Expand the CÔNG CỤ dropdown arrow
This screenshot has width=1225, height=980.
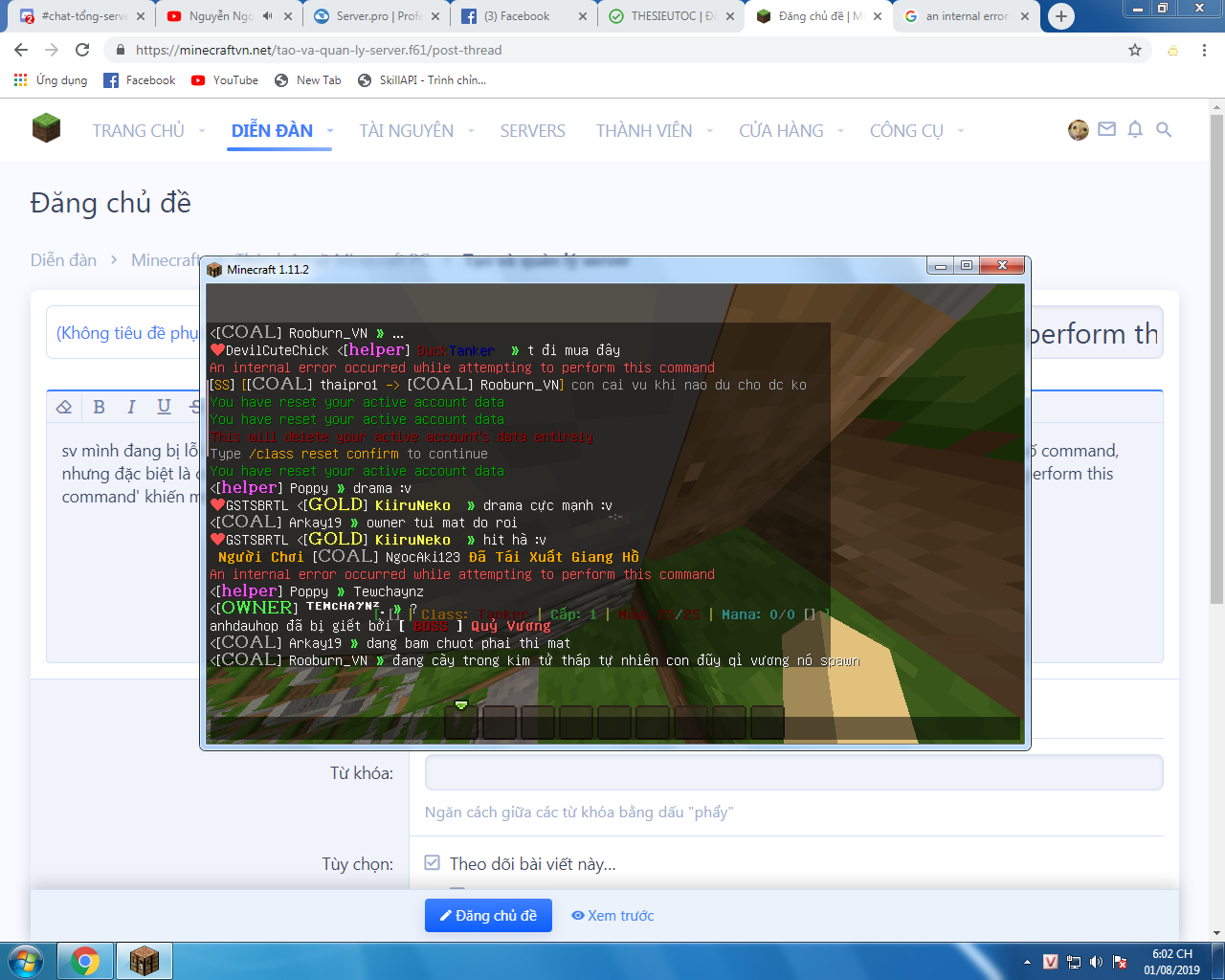point(961,131)
